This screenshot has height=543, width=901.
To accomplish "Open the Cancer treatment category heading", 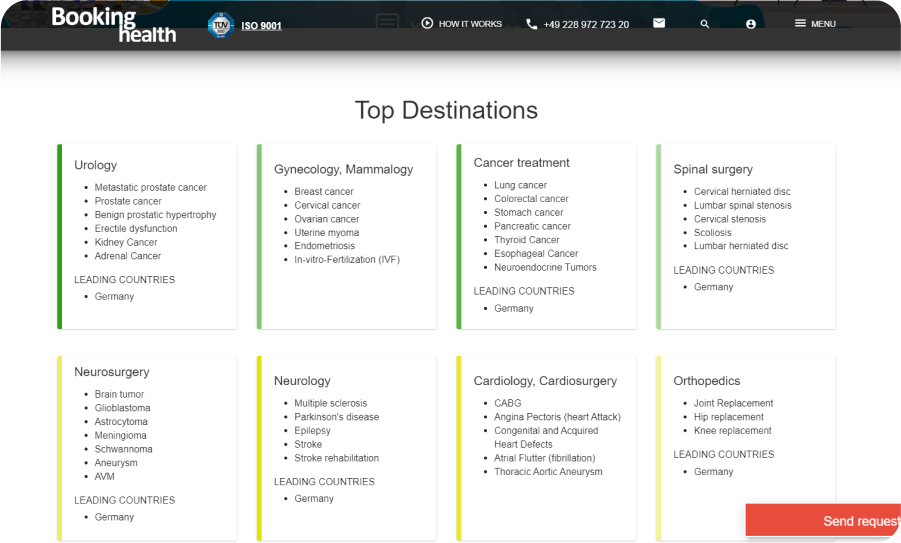I will (521, 163).
